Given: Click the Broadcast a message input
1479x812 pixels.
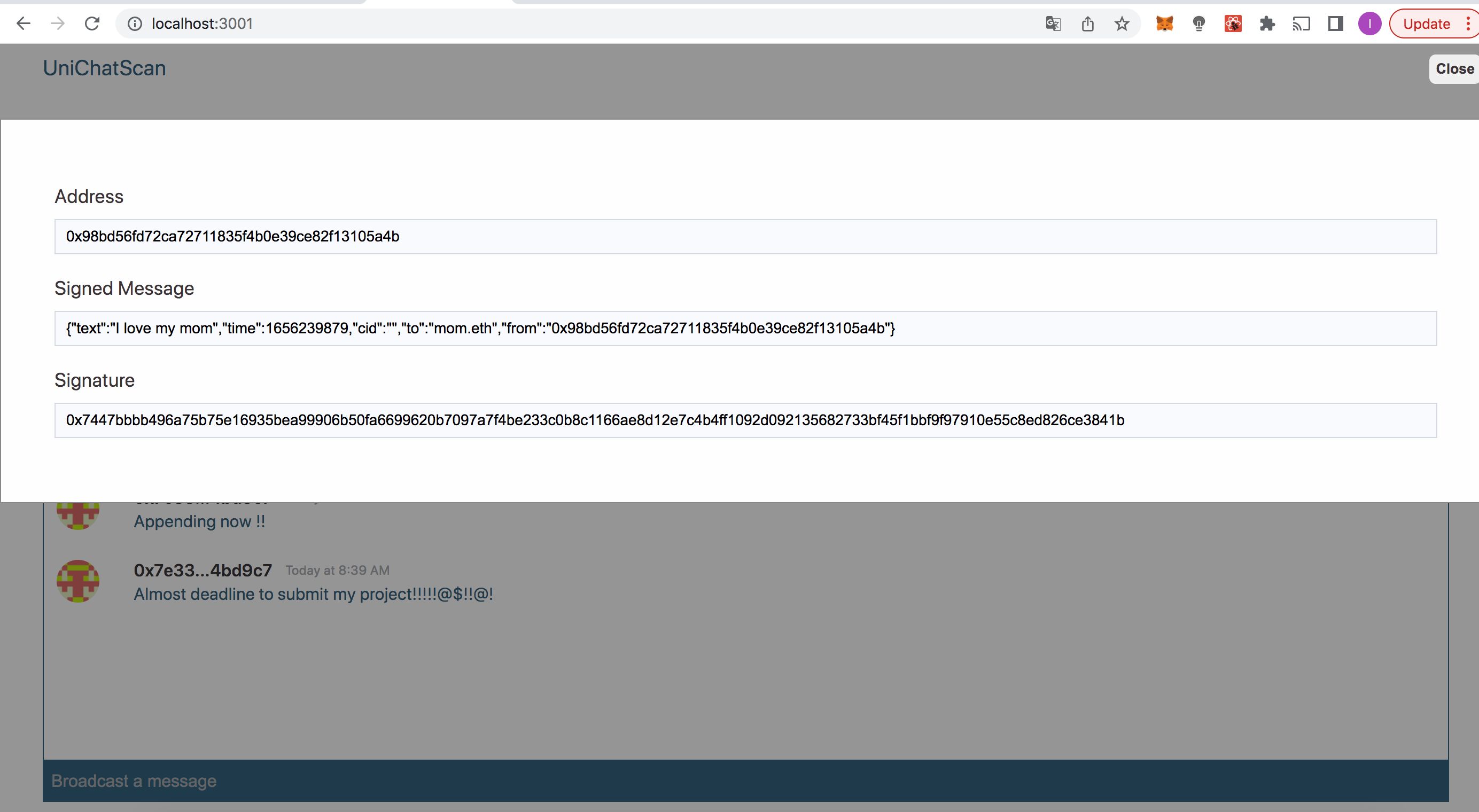Looking at the screenshot, I should (x=745, y=780).
